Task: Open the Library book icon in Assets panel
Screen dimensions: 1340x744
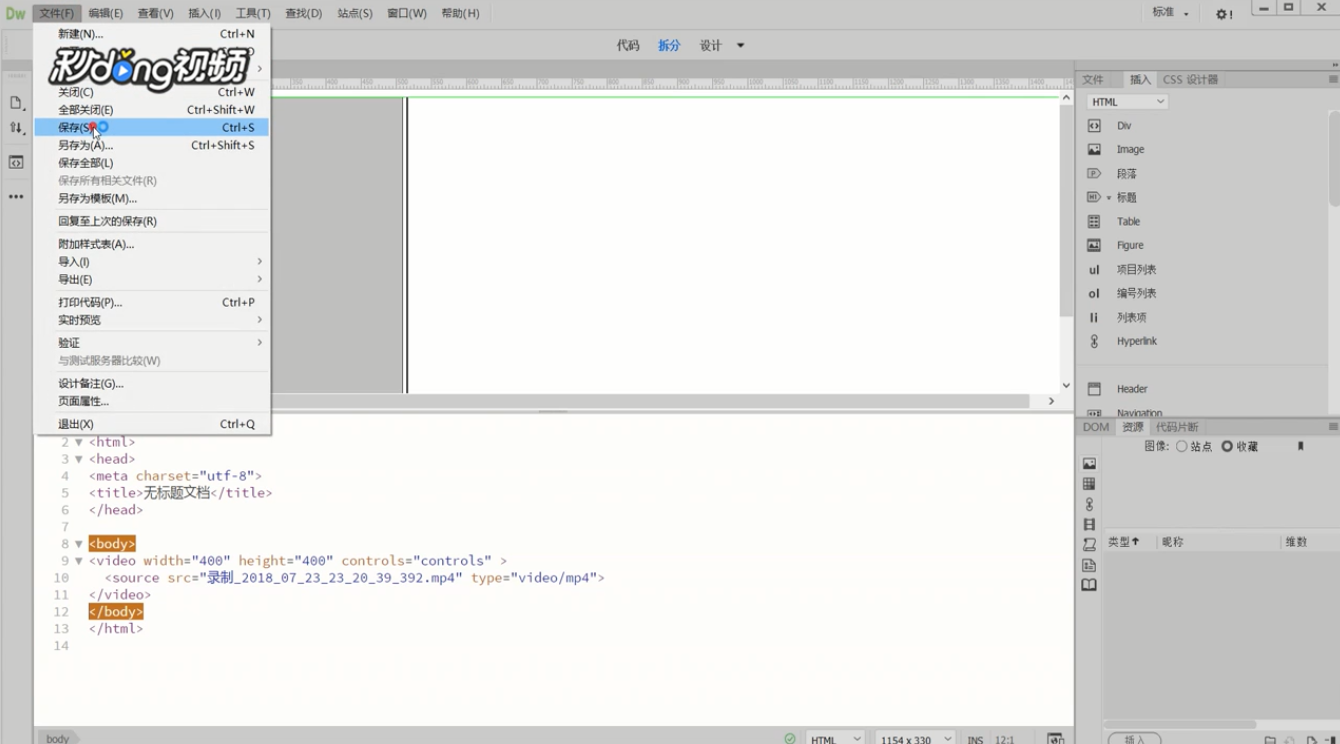Action: click(1089, 585)
